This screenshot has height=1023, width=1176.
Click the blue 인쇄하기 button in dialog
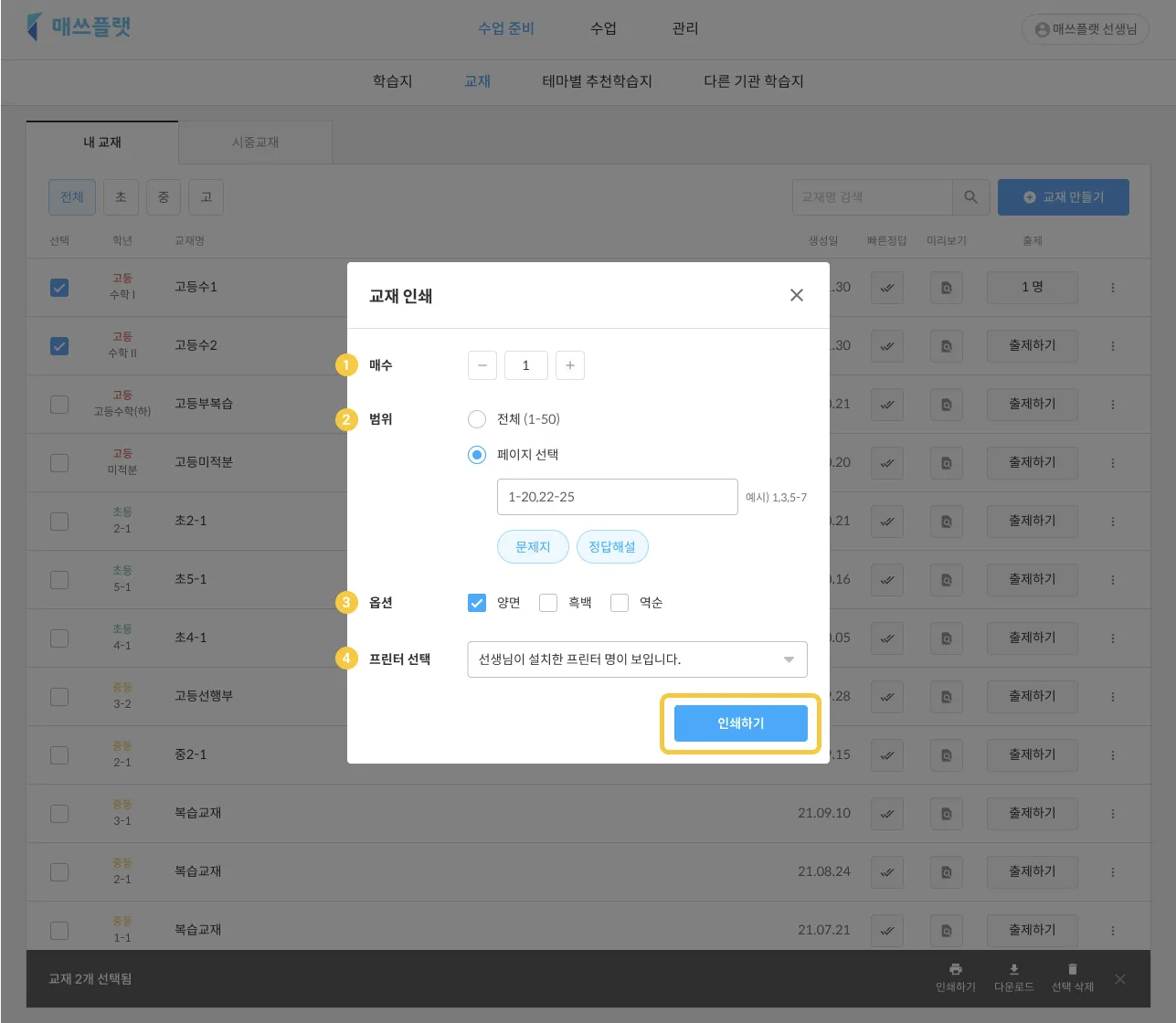[741, 723]
